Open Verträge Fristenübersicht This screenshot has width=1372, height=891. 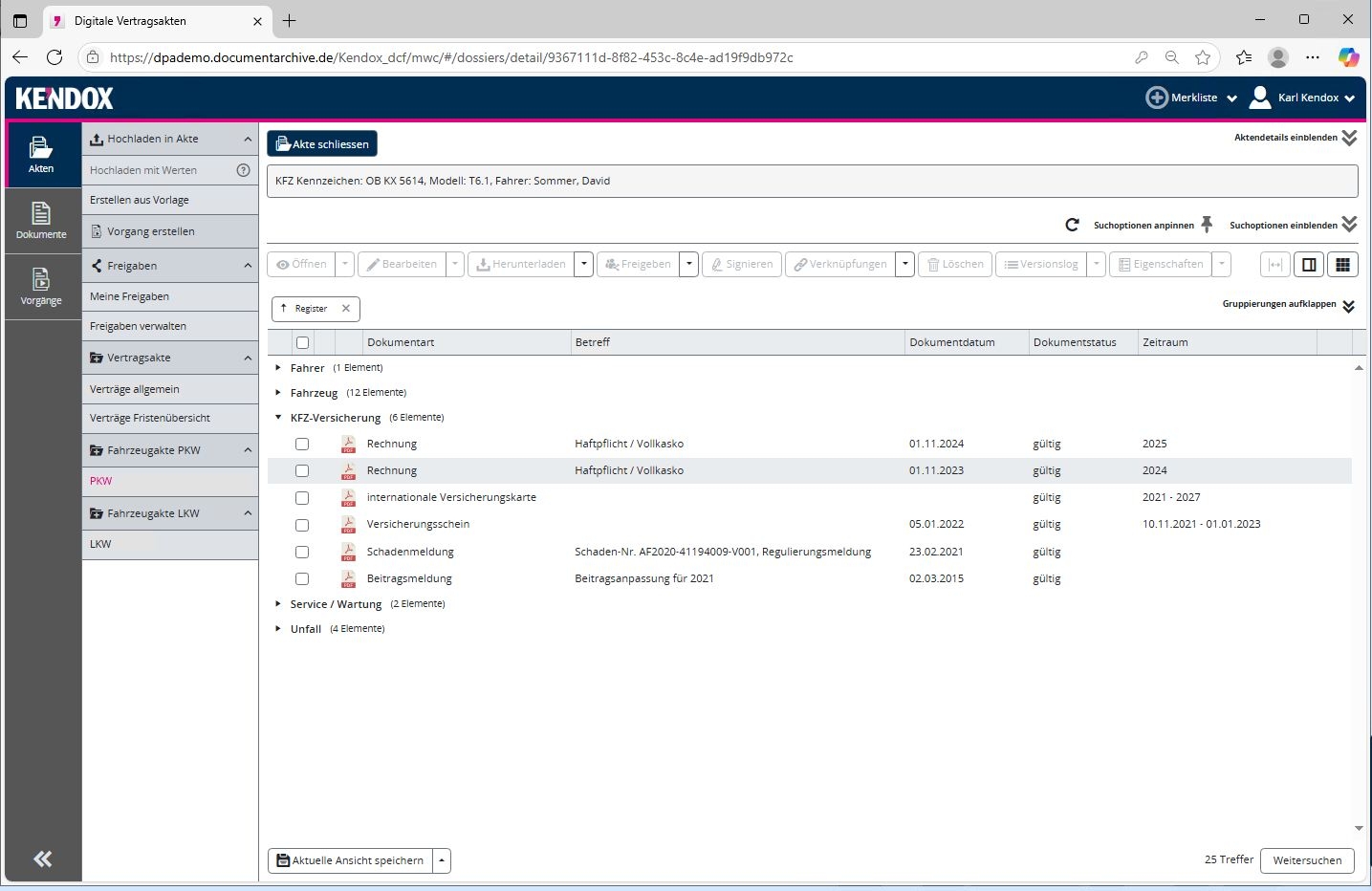(x=170, y=418)
